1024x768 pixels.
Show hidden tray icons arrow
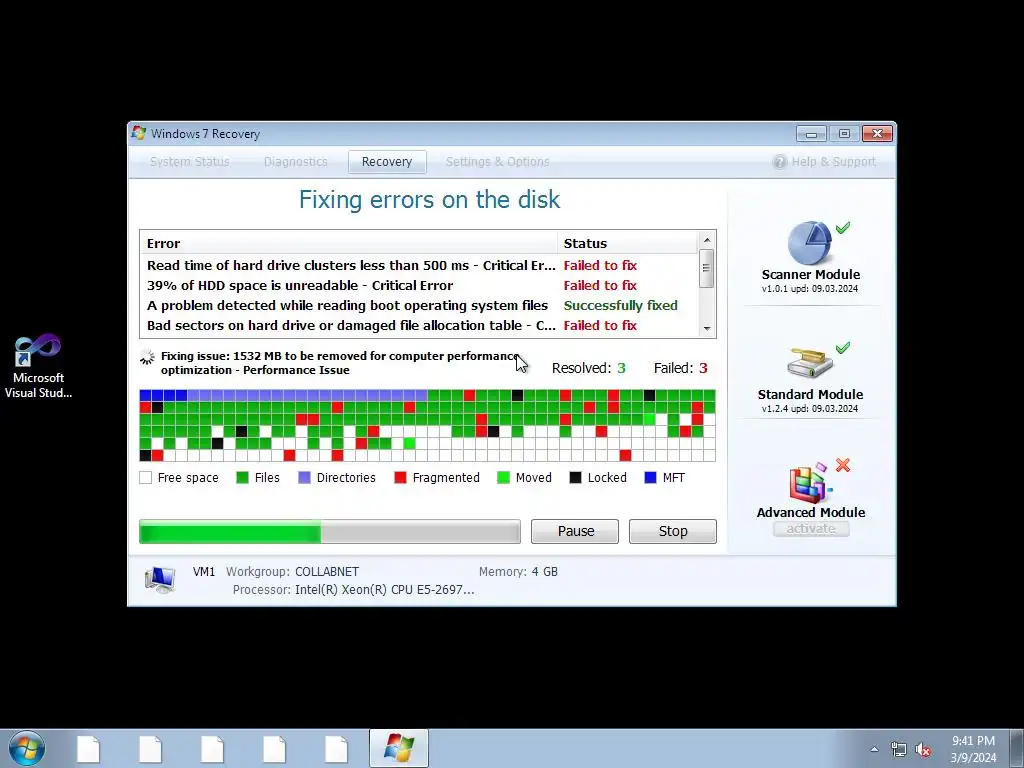pos(874,750)
